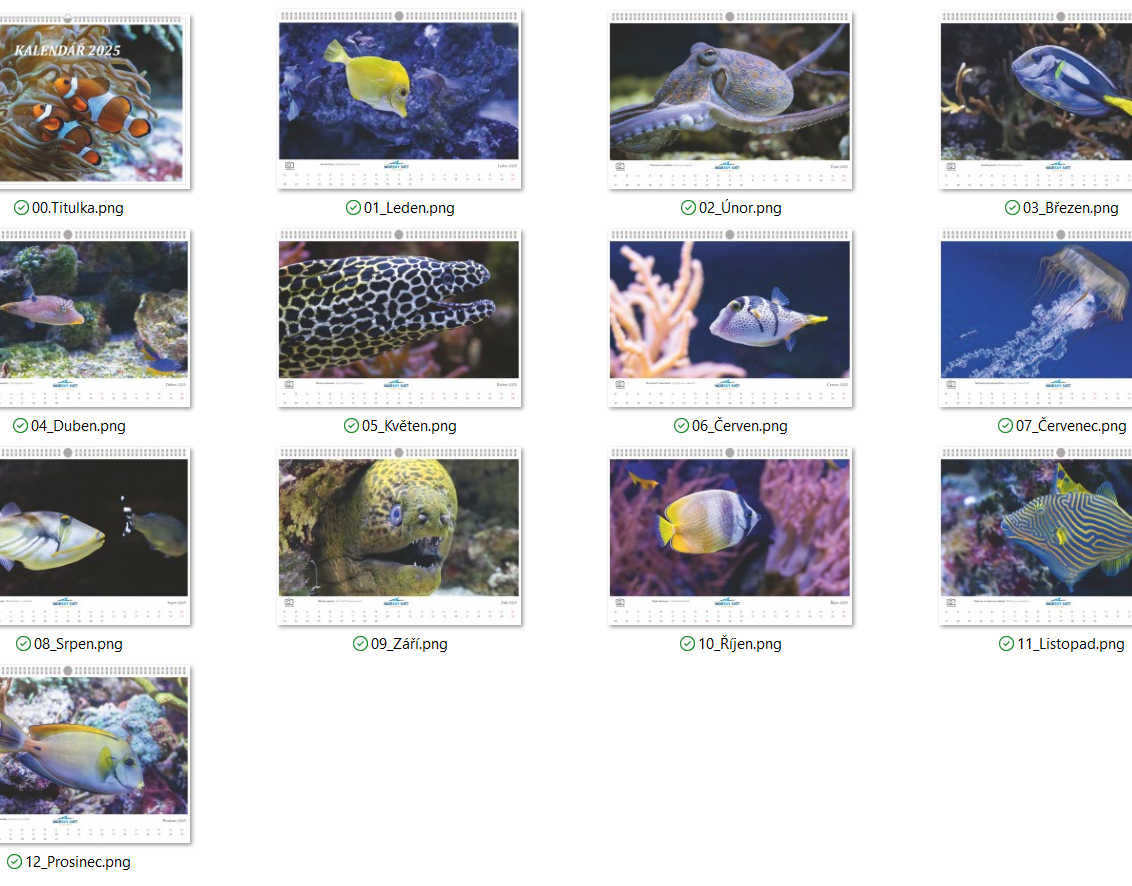Click green checkmark icon beside 04_Duben.png
This screenshot has height=886, width=1132.
tap(20, 426)
